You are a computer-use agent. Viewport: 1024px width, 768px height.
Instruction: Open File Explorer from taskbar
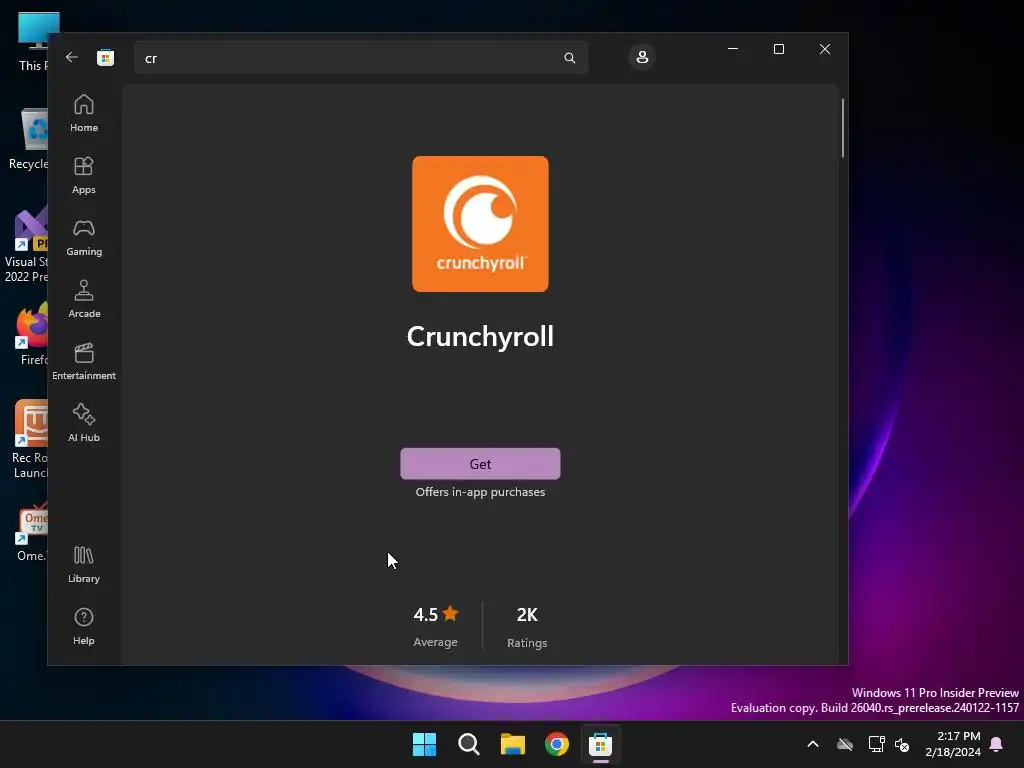coord(513,744)
